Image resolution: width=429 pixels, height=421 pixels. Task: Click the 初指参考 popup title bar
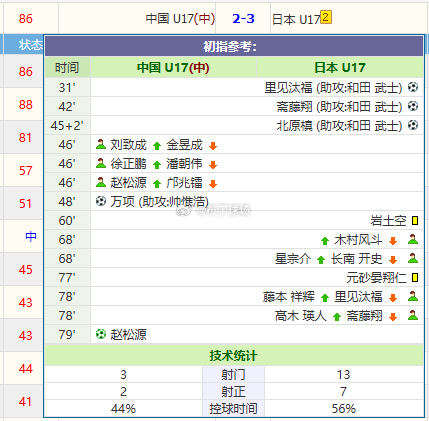[234, 47]
